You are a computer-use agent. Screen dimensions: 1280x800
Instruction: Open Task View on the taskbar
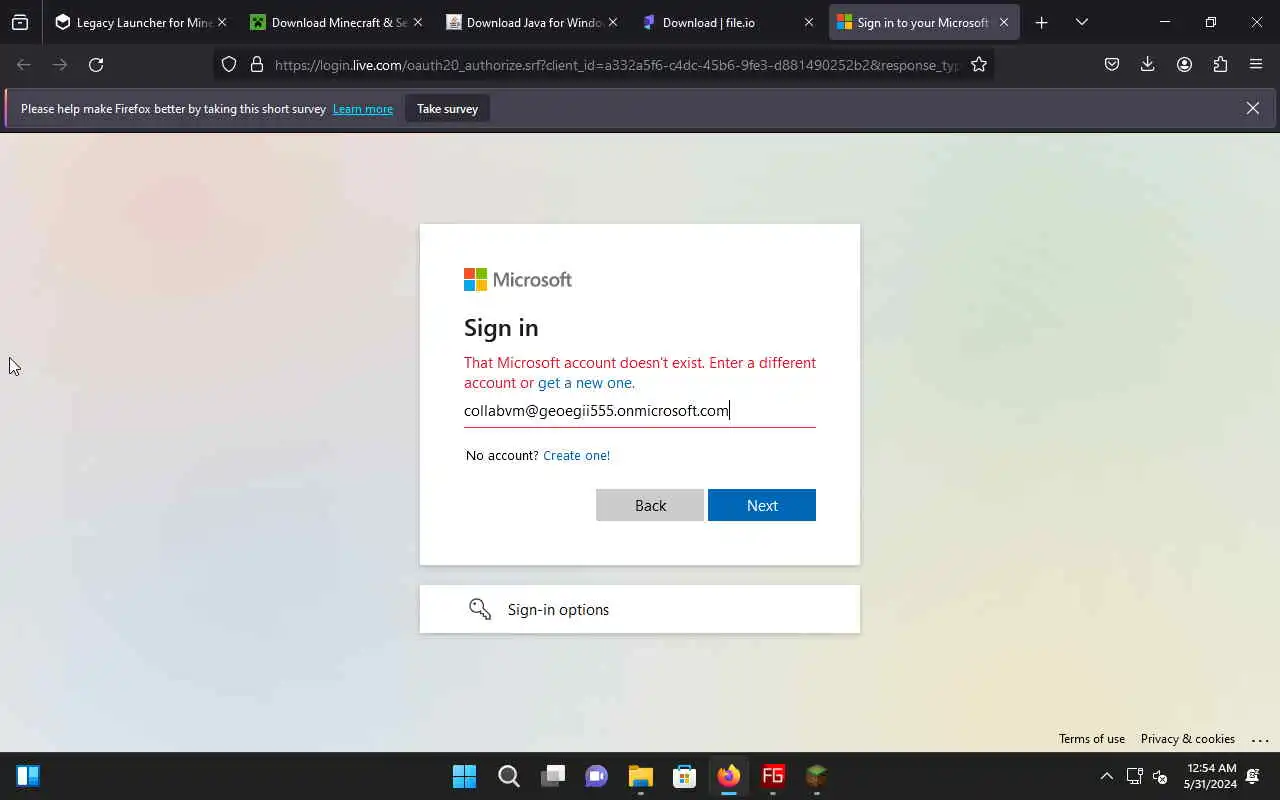coord(553,776)
